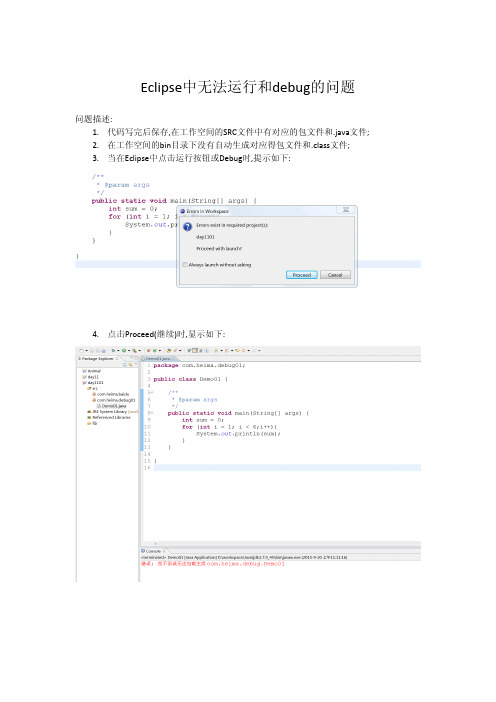Screen dimensions: 496x702
Task: Select JRE System Library in tree
Action: (113, 411)
